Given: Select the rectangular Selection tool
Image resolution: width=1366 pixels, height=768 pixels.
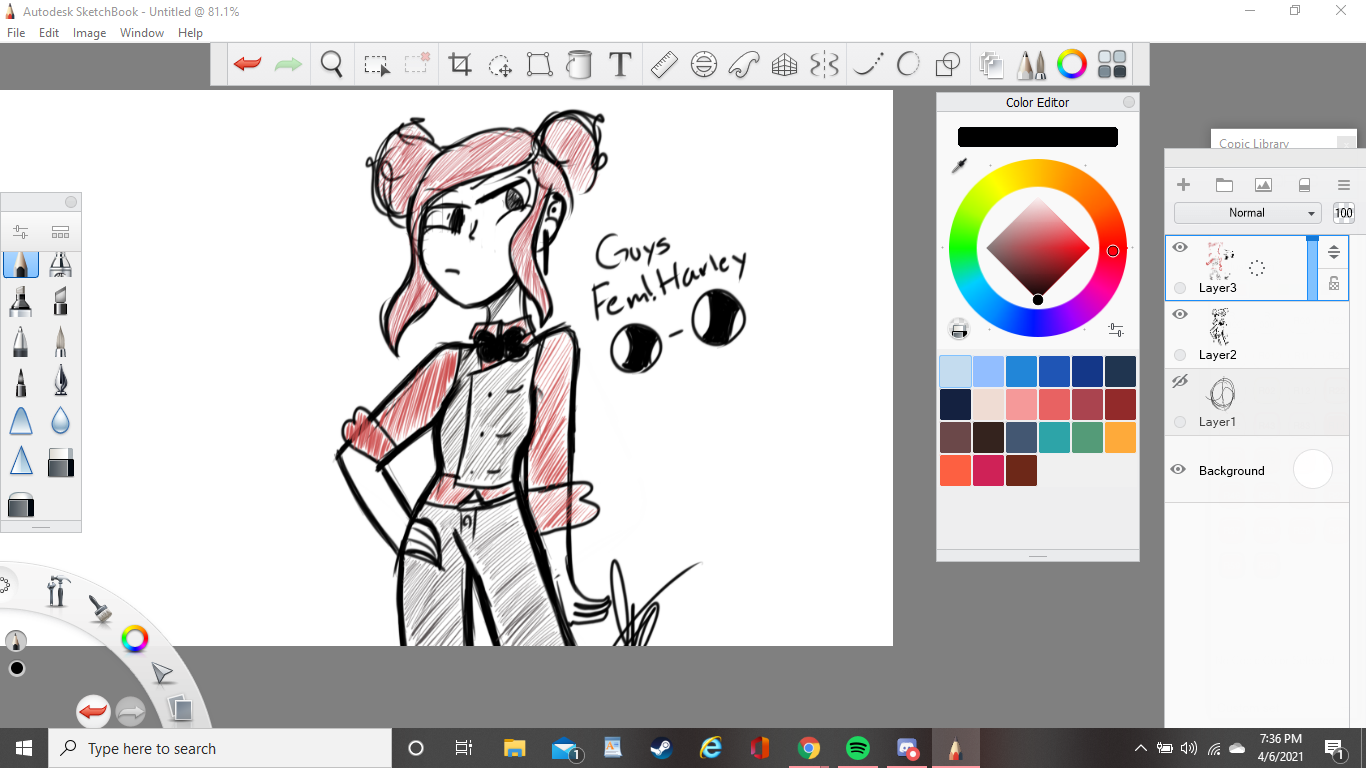Looking at the screenshot, I should (x=376, y=65).
